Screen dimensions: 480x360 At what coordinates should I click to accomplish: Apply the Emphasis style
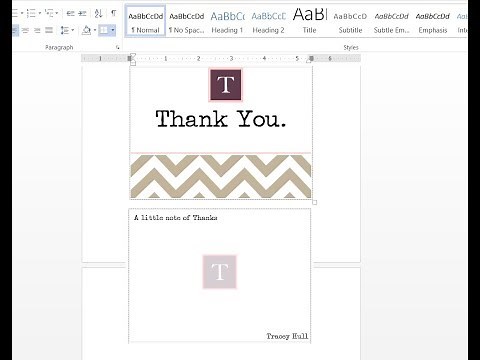(x=433, y=21)
